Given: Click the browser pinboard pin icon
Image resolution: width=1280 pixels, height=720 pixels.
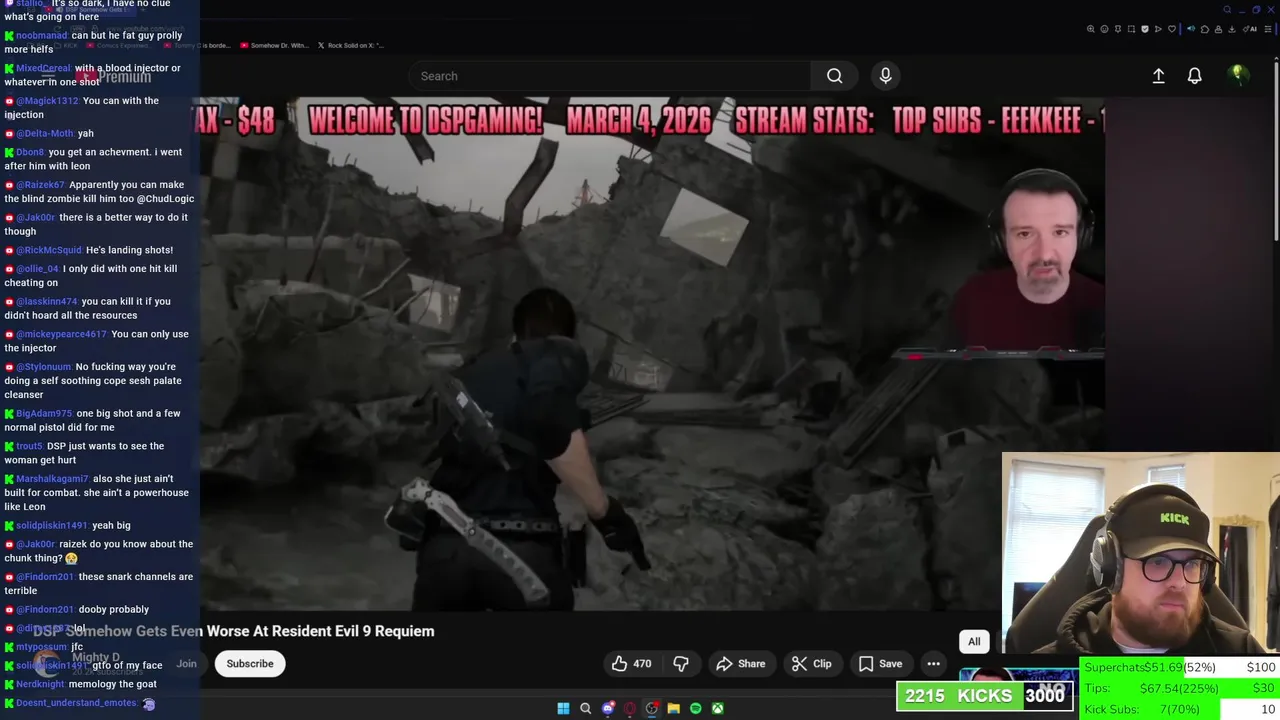Looking at the screenshot, I should pyautogui.click(x=1118, y=29).
